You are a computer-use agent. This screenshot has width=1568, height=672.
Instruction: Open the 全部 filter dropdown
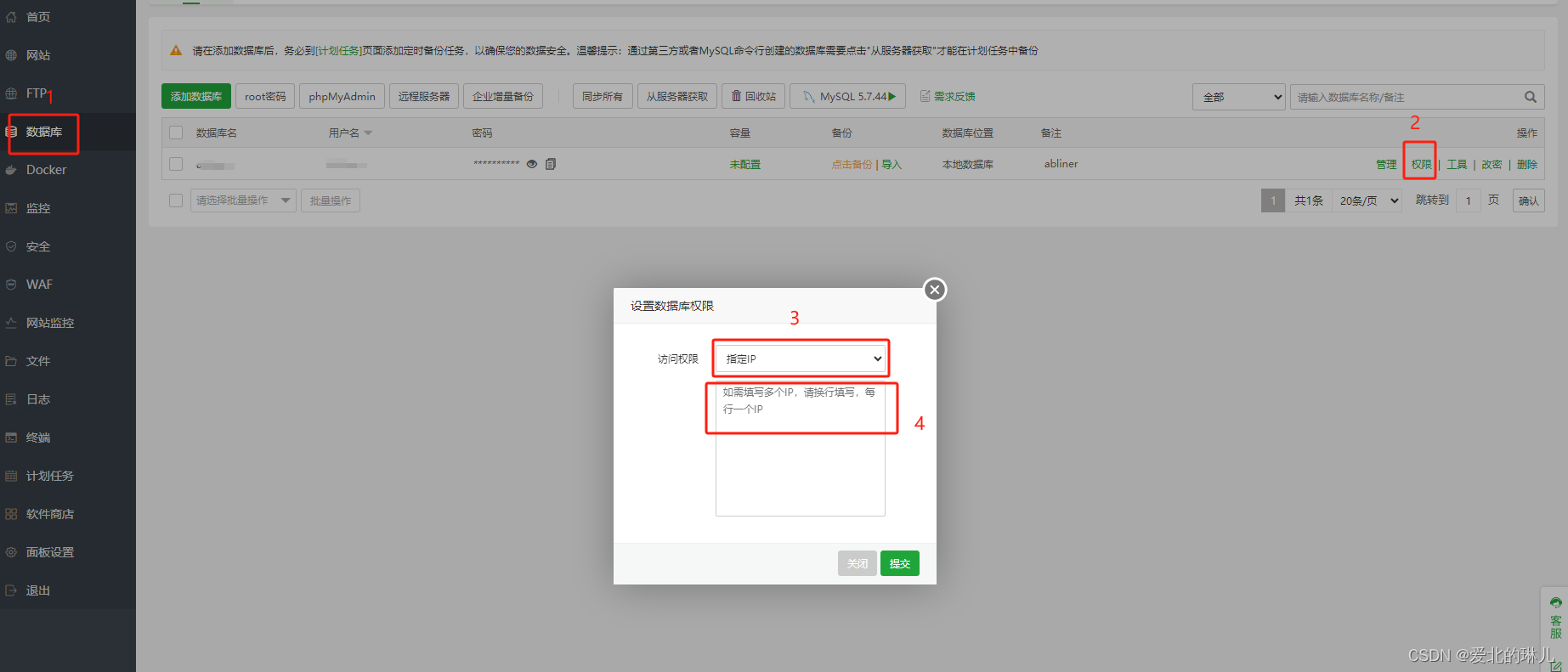point(1239,97)
